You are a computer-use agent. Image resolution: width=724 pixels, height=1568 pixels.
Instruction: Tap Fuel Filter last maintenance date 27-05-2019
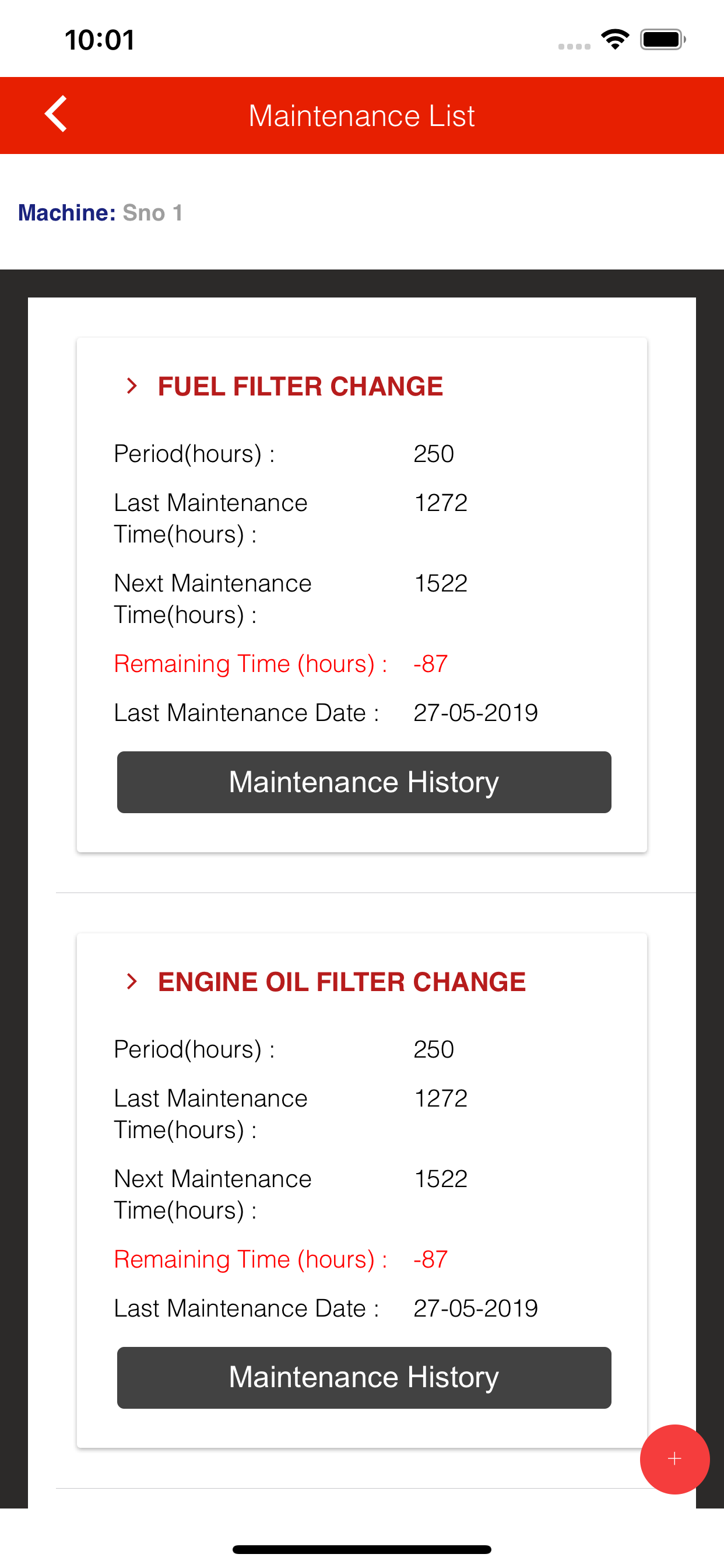pos(476,713)
